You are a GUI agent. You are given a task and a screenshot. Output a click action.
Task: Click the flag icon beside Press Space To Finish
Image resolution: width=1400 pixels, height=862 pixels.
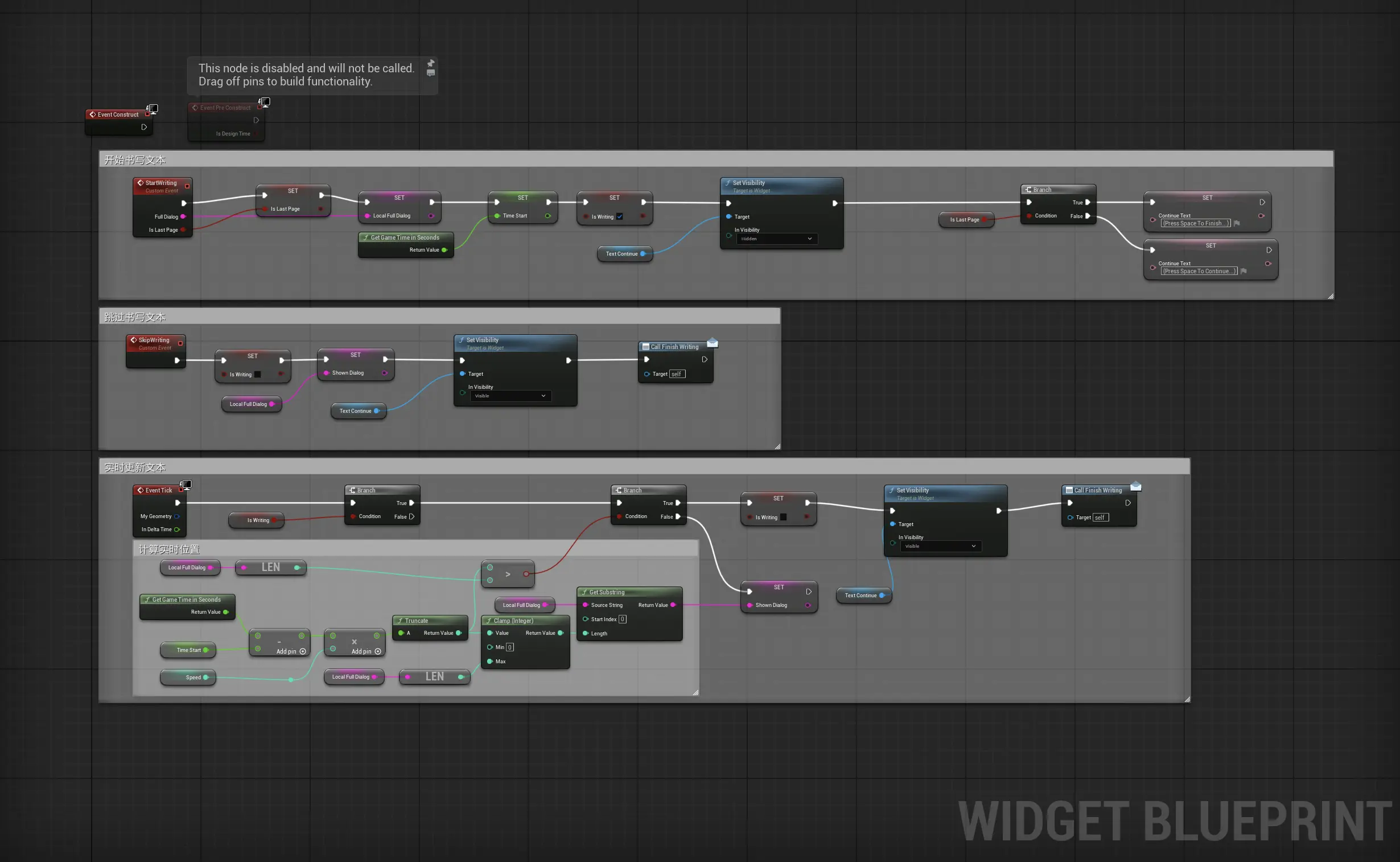1237,224
